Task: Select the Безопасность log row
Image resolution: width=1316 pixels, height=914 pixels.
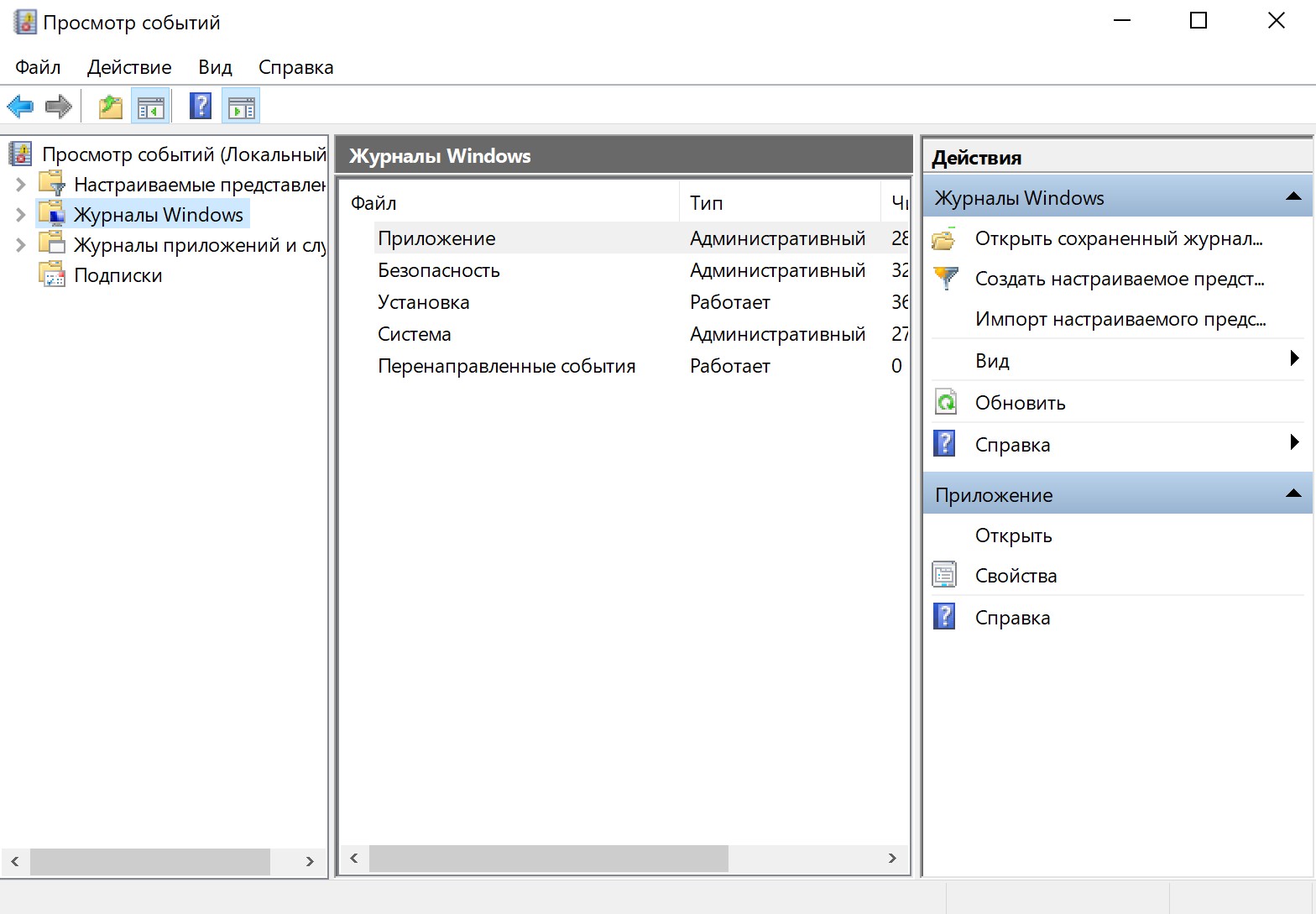Action: pos(641,270)
